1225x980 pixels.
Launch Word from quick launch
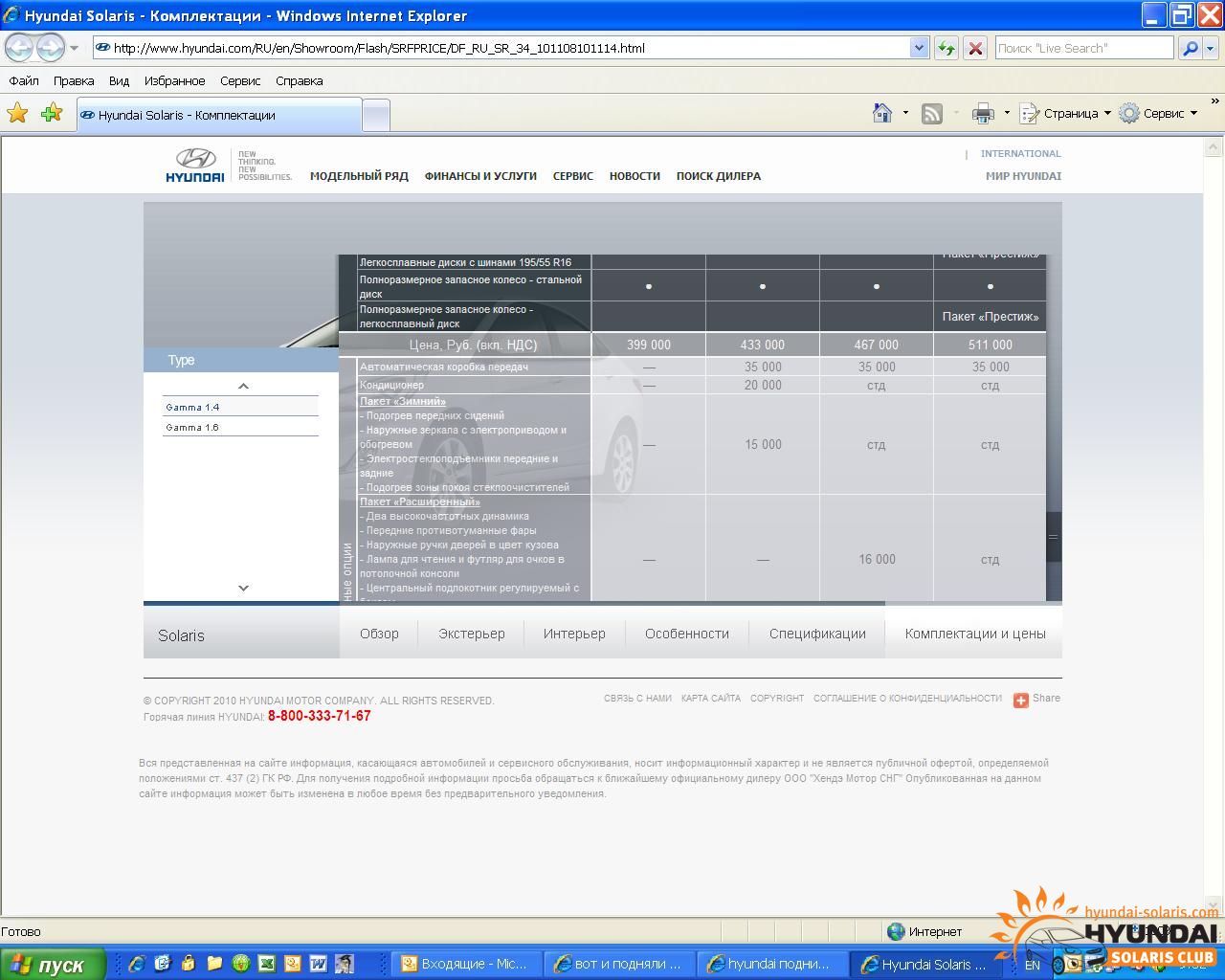(x=318, y=963)
